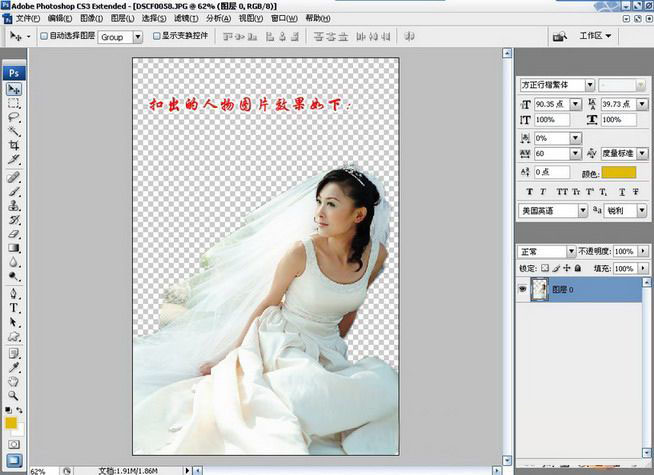The width and height of the screenshot is (654, 475).
Task: Click the faux bold text style icon
Action: click(x=527, y=191)
